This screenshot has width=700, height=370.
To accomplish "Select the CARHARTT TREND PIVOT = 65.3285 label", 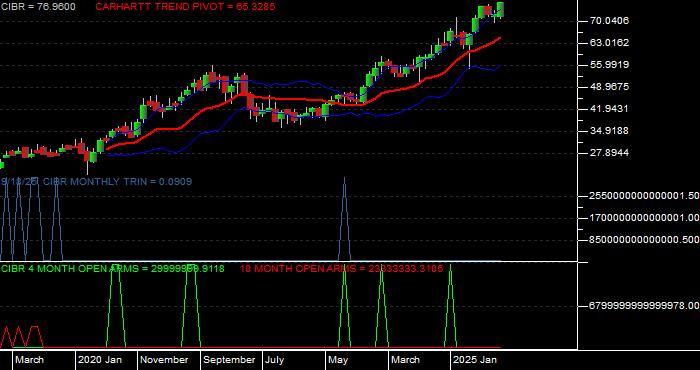I will pos(185,7).
